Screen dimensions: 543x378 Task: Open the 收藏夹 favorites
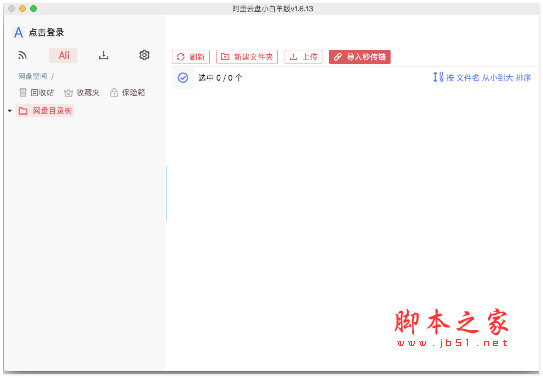pyautogui.click(x=82, y=92)
